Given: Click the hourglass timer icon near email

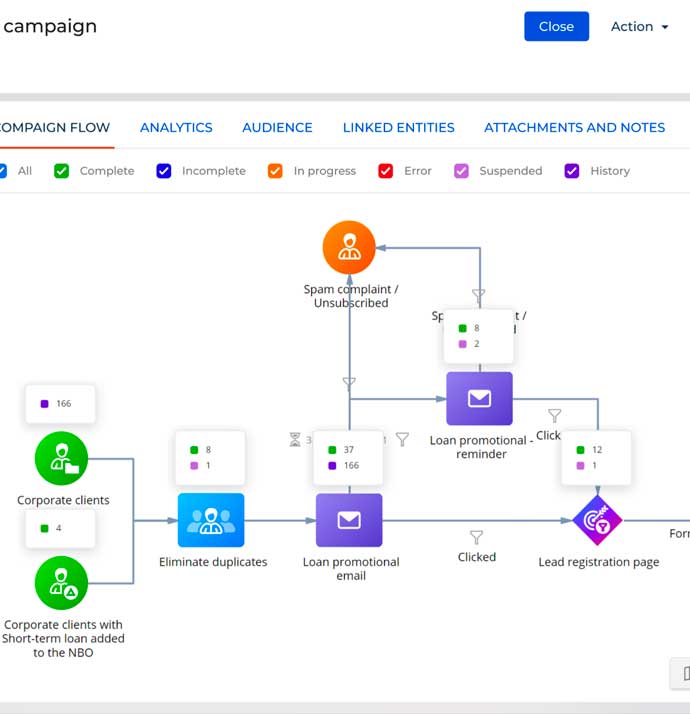Looking at the screenshot, I should (x=295, y=439).
